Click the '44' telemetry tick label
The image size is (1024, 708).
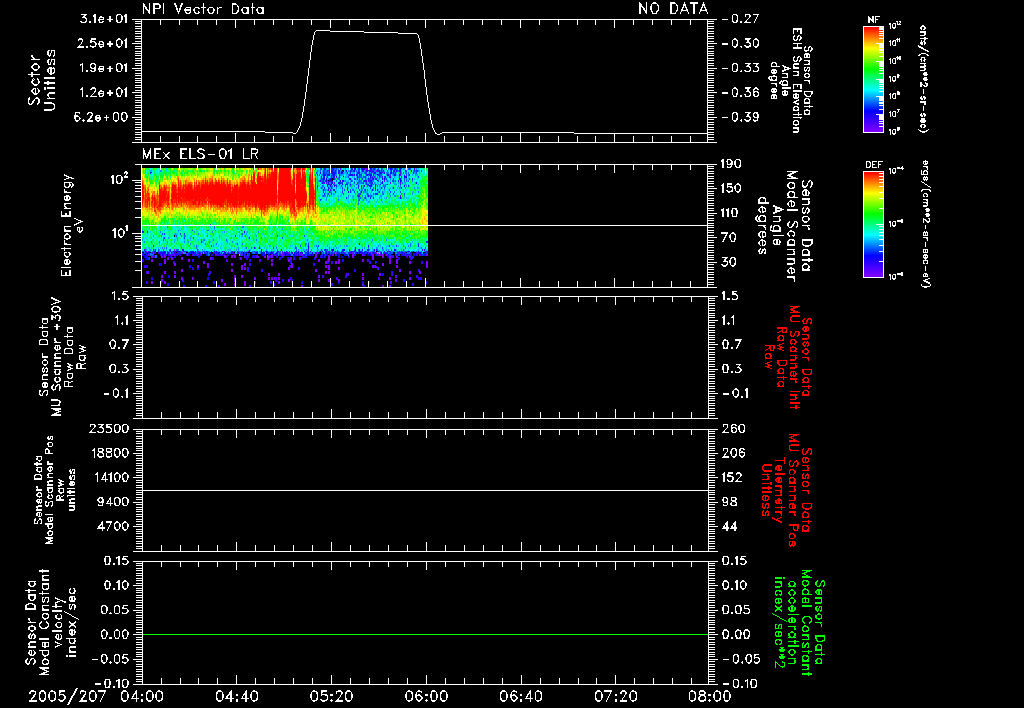click(729, 526)
